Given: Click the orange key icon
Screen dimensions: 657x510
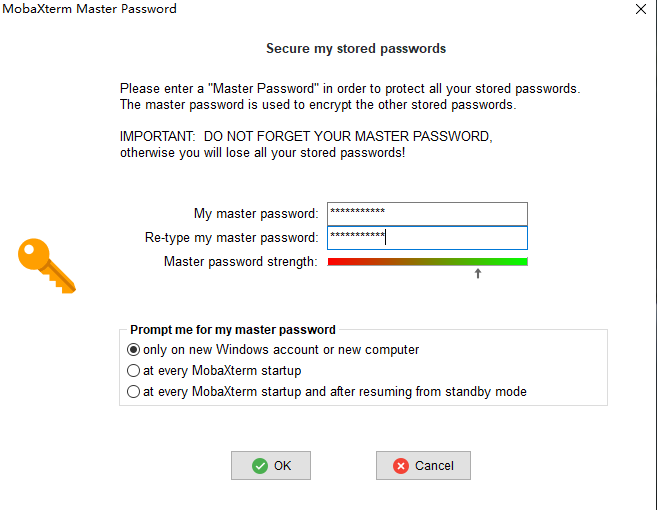Looking at the screenshot, I should 46,265.
